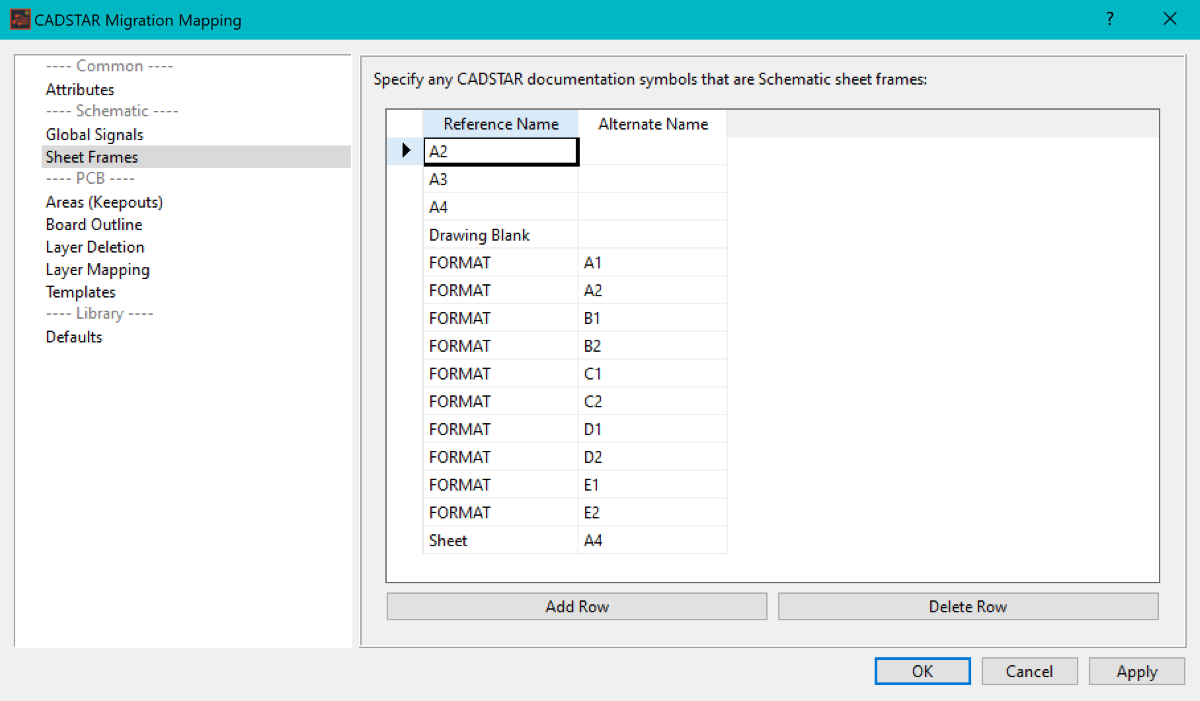Select the Sheet reference name cell
Viewport: 1200px width, 701px height.
(x=501, y=540)
